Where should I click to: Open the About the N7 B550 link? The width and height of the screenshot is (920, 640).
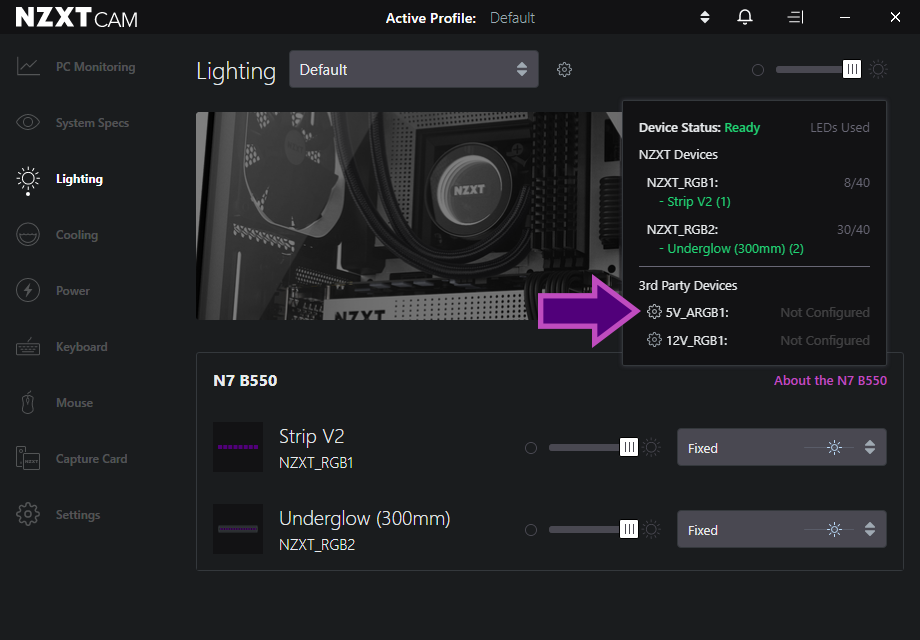point(830,380)
